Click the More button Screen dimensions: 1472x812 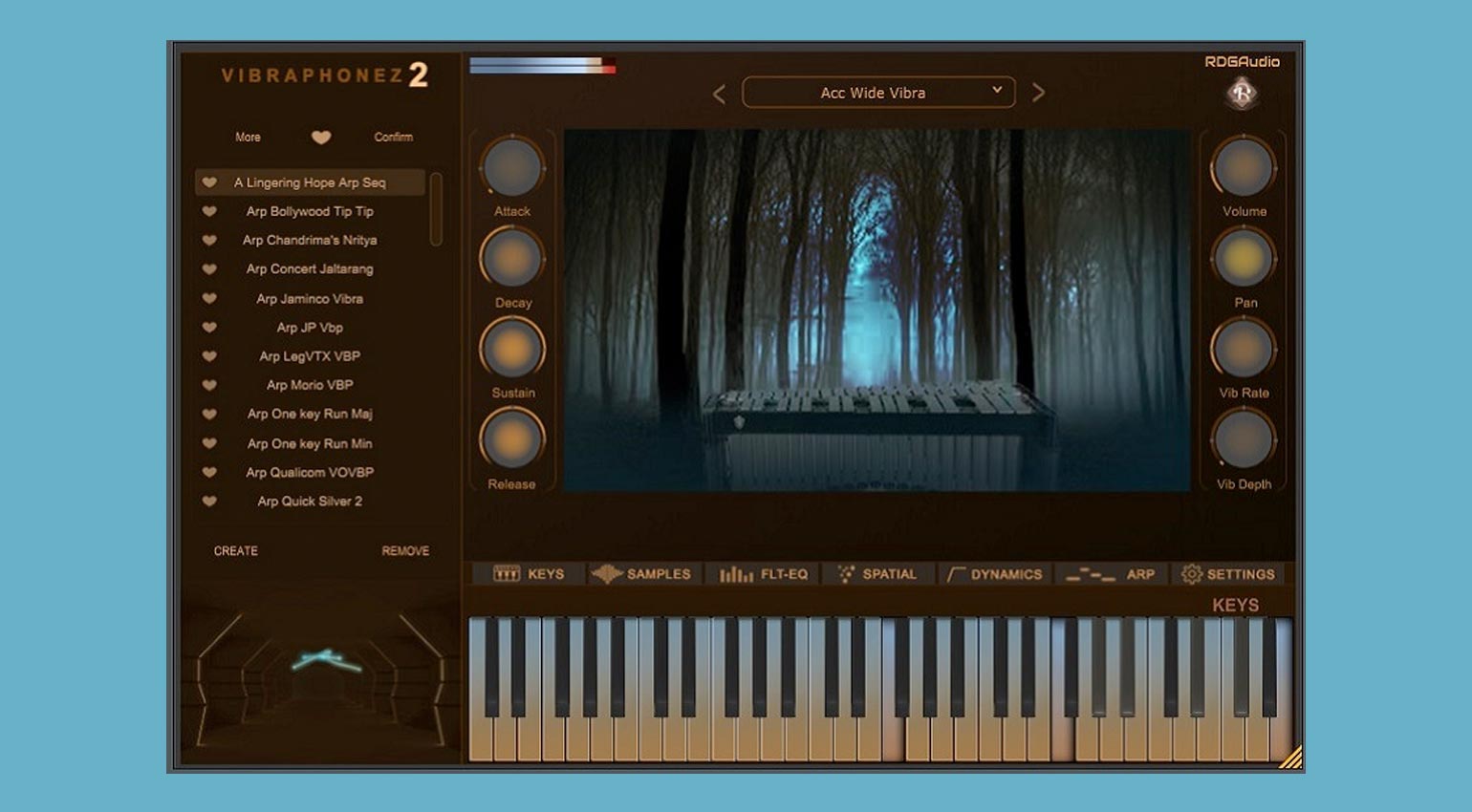[x=248, y=138]
